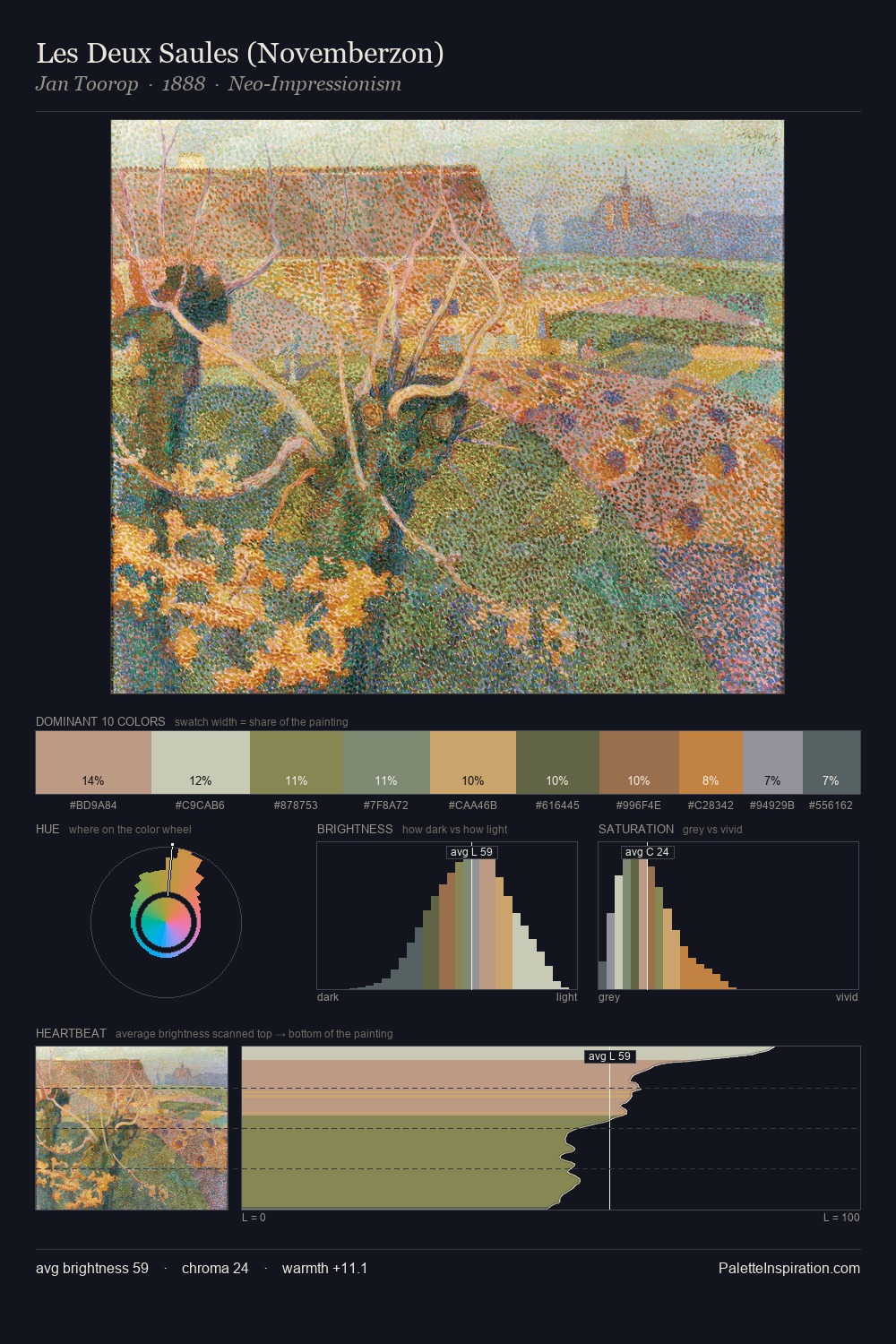This screenshot has height=1344, width=896.
Task: Click the heartbeat painting thumbnail
Action: click(x=132, y=1128)
